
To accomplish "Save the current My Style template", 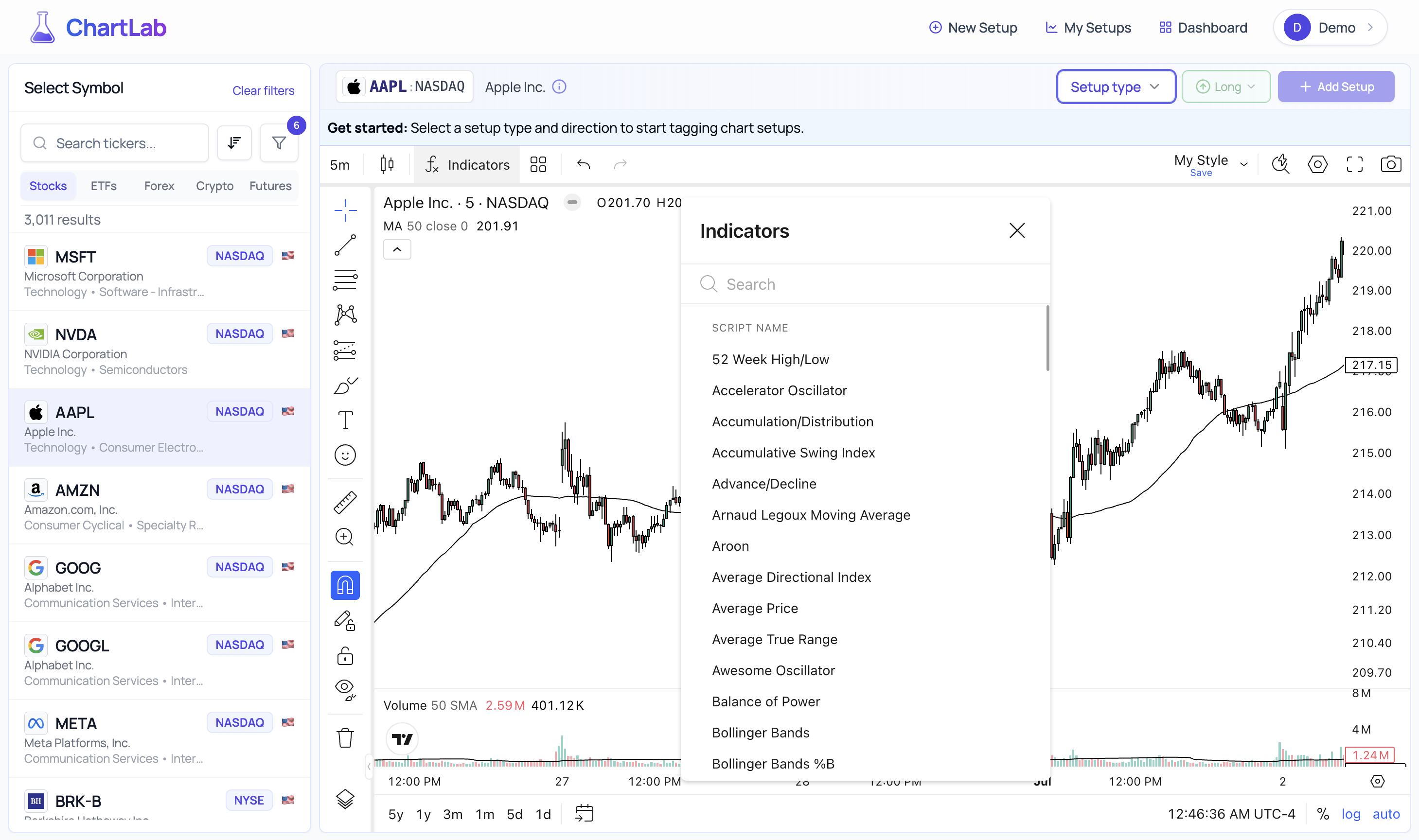I will coord(1201,173).
